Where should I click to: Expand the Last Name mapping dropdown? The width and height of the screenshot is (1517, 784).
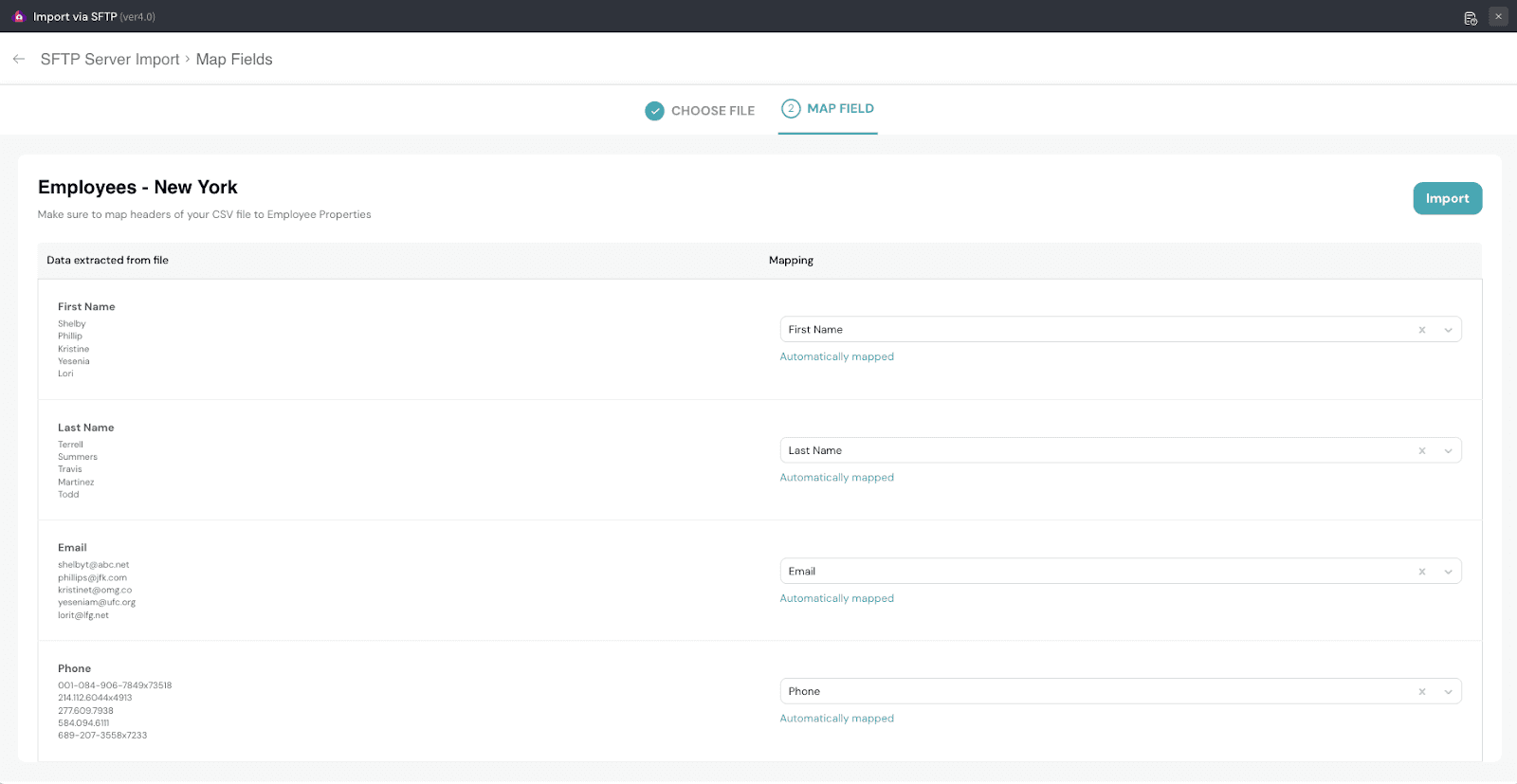click(1448, 451)
